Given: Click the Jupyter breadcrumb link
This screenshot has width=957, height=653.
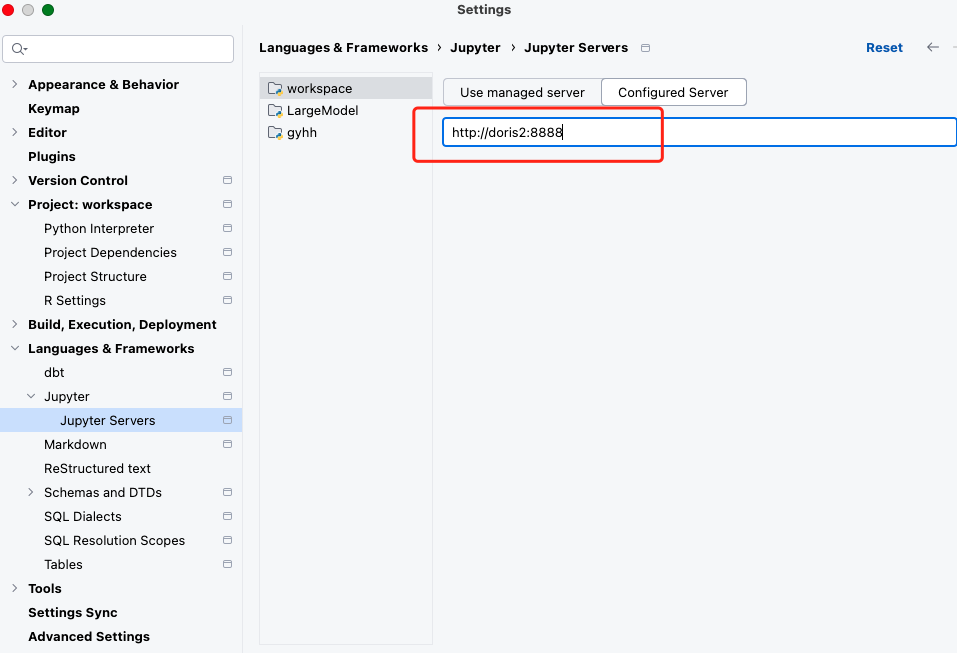Looking at the screenshot, I should (475, 48).
